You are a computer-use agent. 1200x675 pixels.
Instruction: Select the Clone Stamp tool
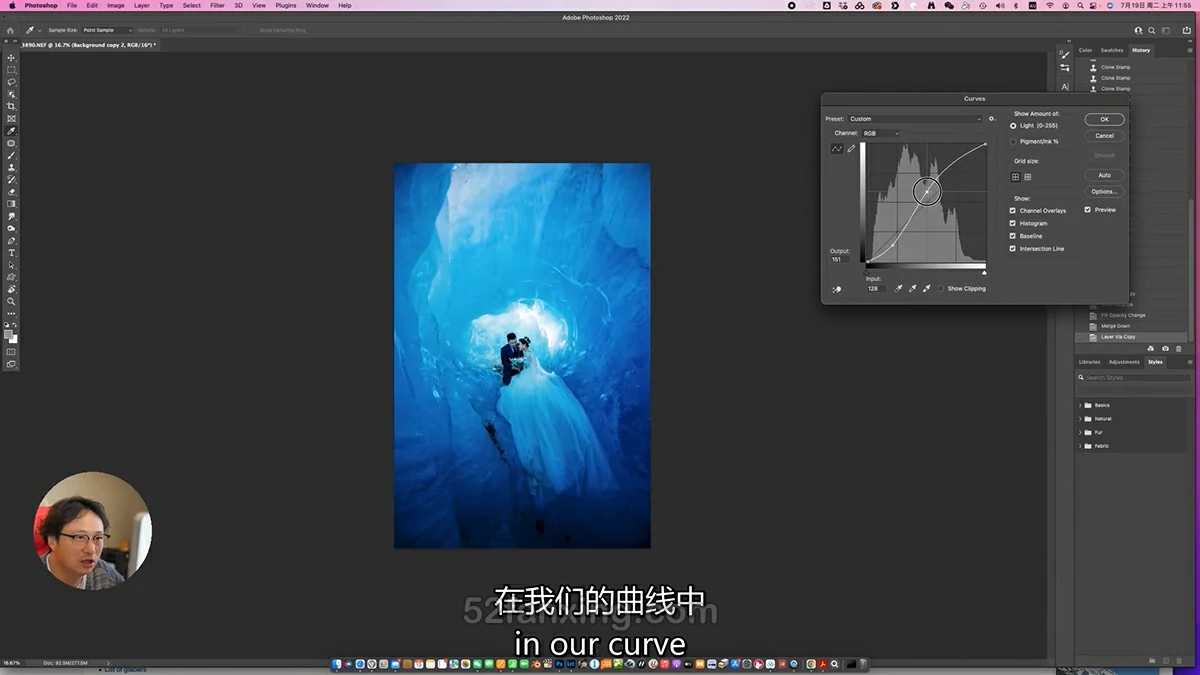click(12, 167)
